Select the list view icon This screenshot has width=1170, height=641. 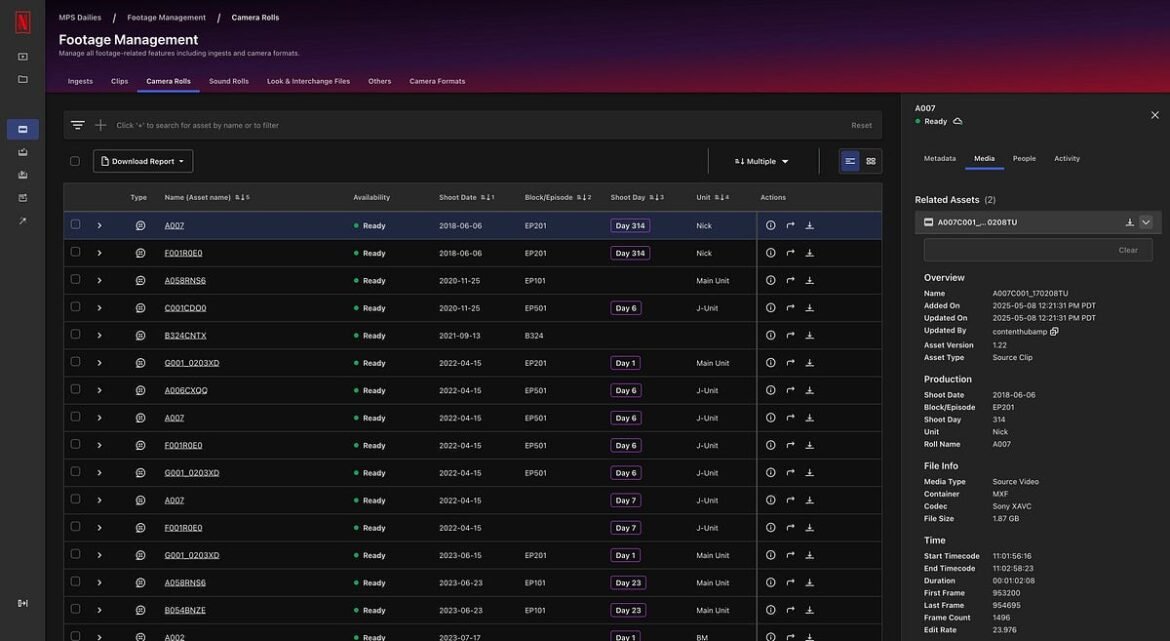tap(852, 160)
